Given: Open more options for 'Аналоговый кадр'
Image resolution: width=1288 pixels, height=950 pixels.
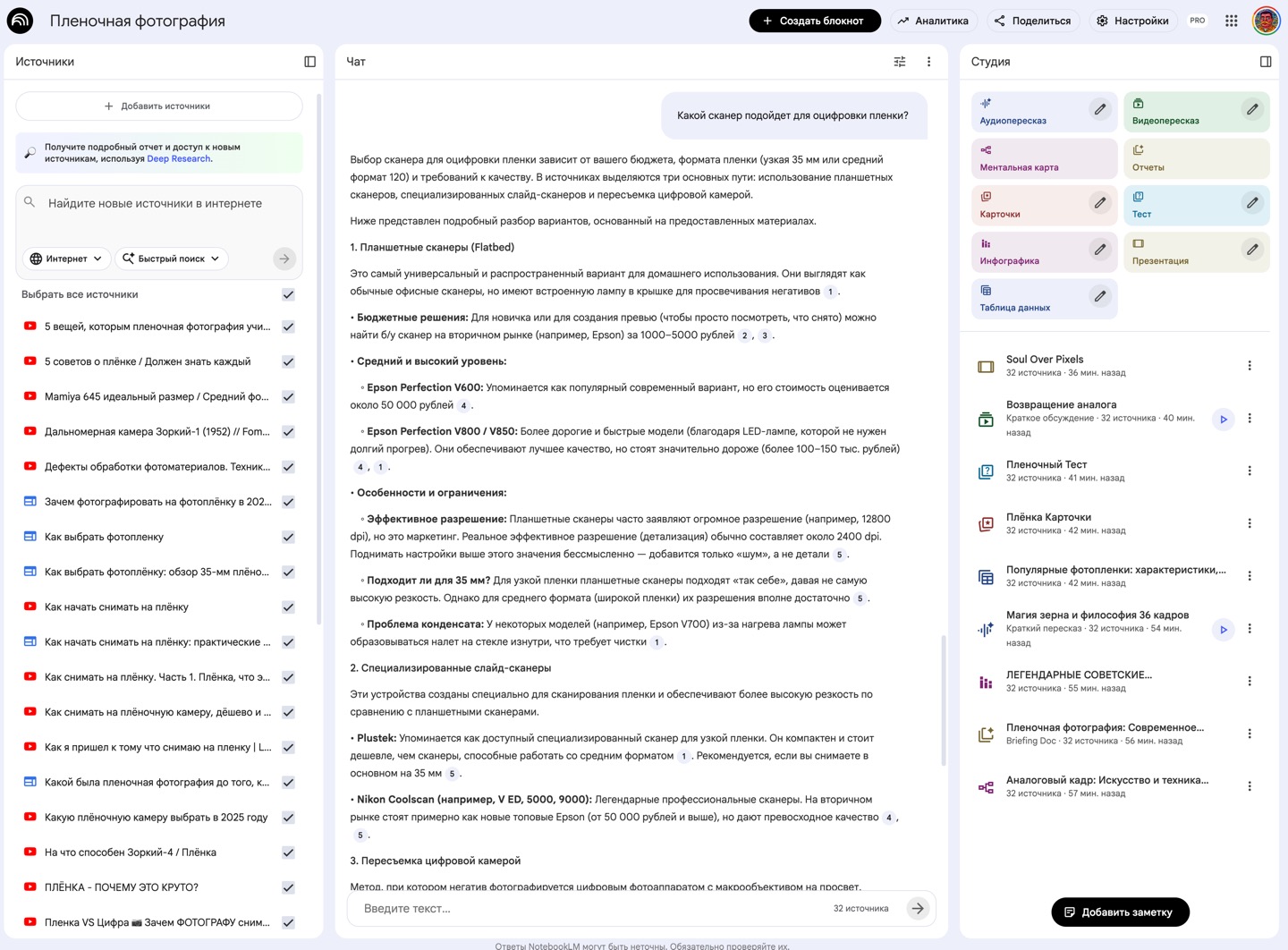Looking at the screenshot, I should (x=1250, y=786).
